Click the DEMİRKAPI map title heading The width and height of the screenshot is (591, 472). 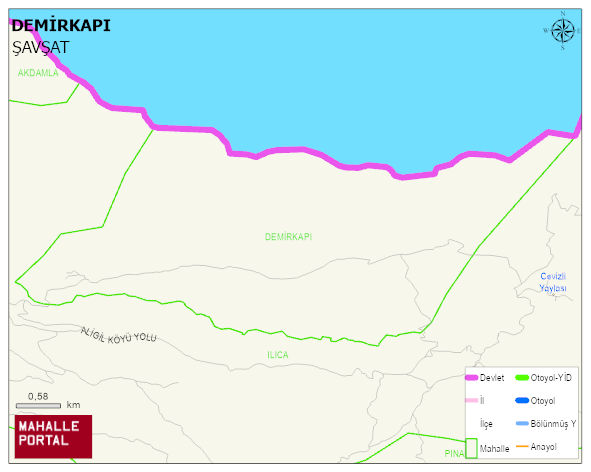tap(61, 26)
